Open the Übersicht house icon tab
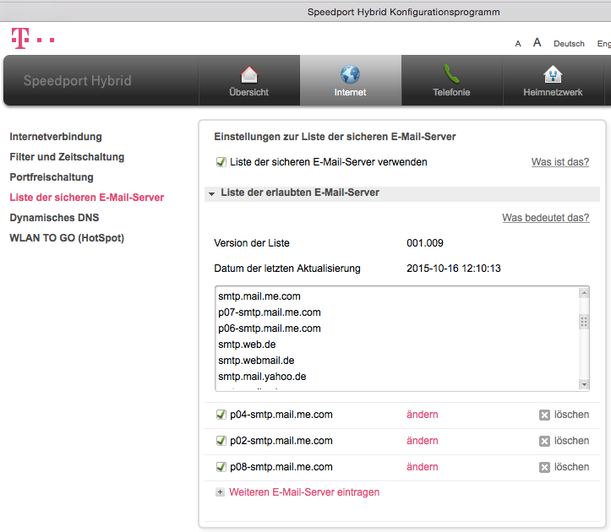Image resolution: width=611 pixels, height=532 pixels. 249,74
